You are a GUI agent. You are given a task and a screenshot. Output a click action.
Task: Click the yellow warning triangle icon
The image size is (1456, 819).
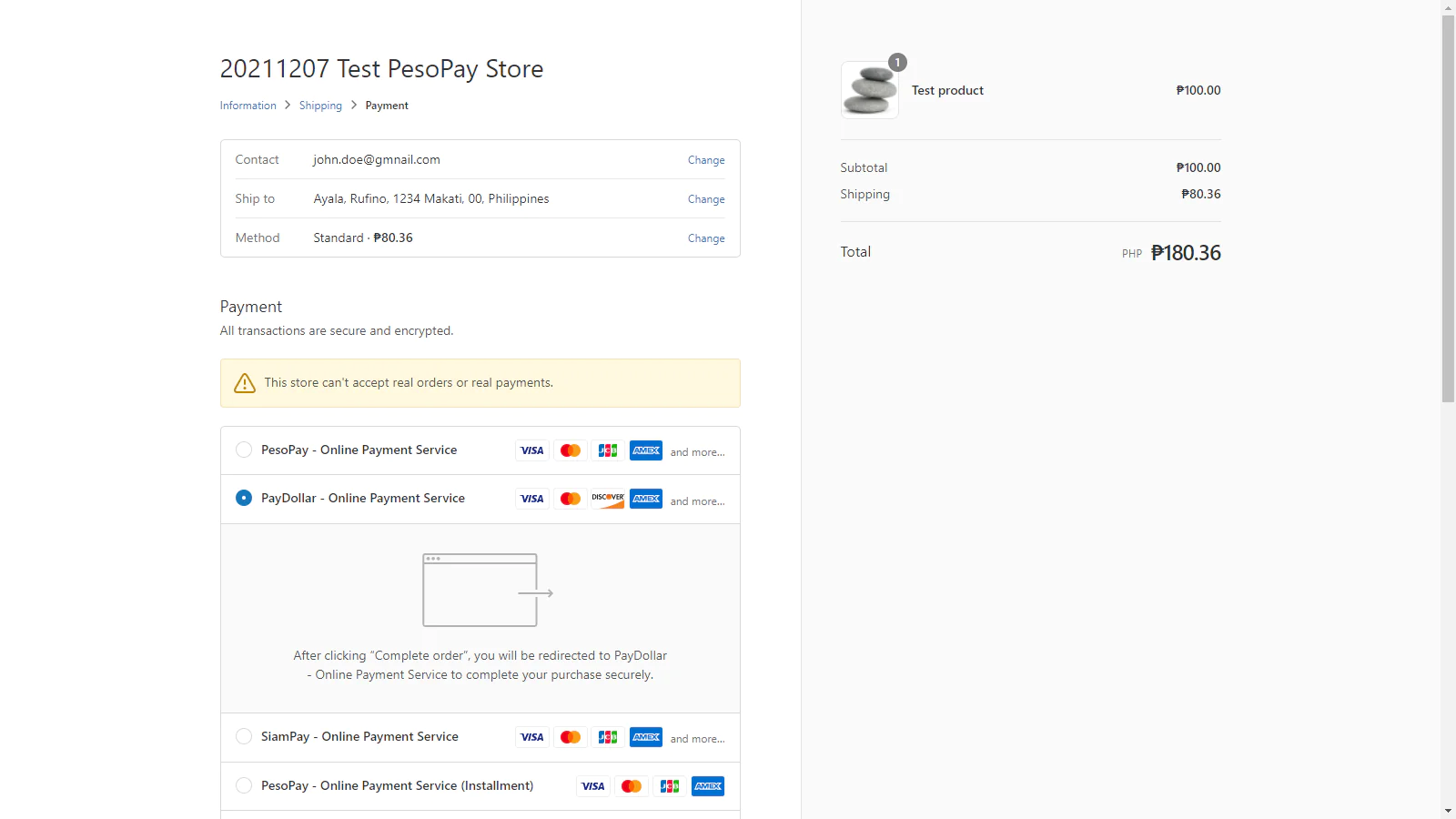pos(245,383)
